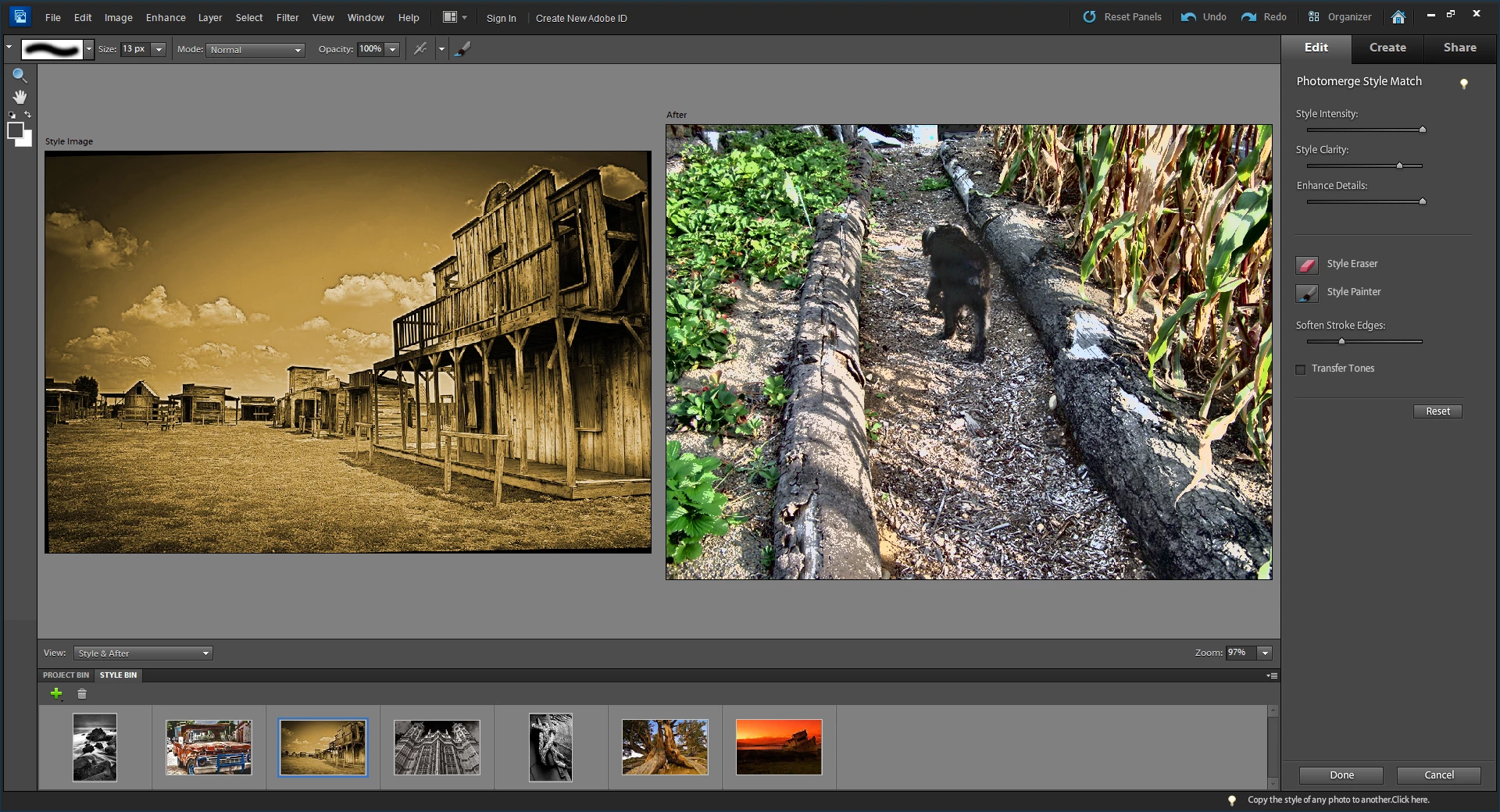Open the Opacity percentage dropdown arrow
This screenshot has width=1500, height=812.
(393, 49)
